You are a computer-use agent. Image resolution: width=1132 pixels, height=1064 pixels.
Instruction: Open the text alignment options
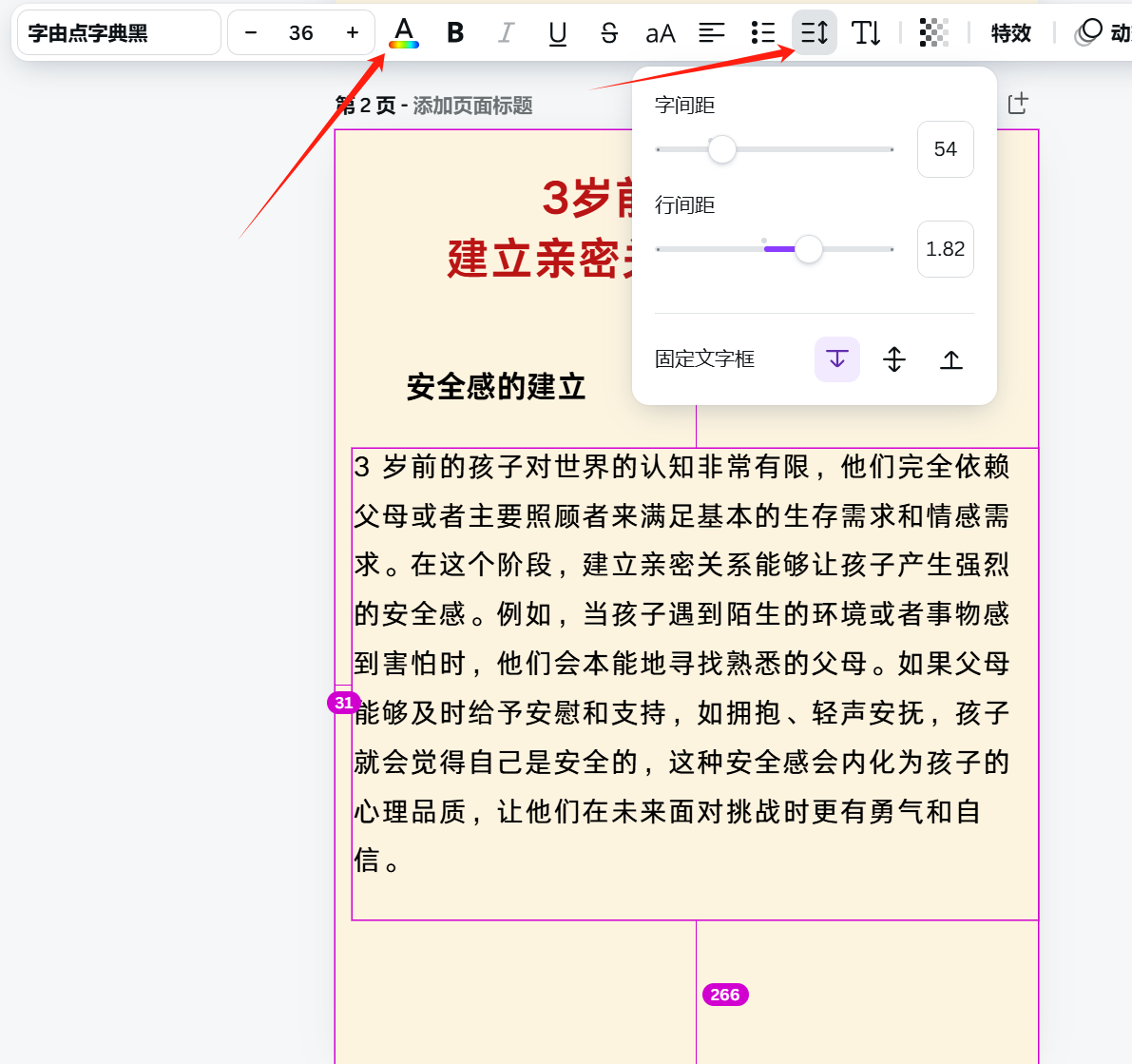(x=711, y=32)
